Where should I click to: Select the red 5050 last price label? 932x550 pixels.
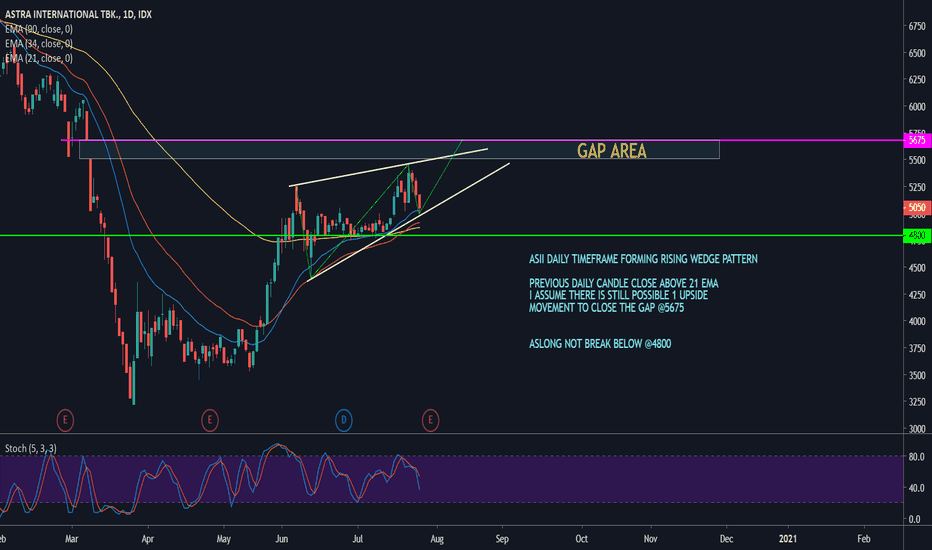[x=917, y=208]
